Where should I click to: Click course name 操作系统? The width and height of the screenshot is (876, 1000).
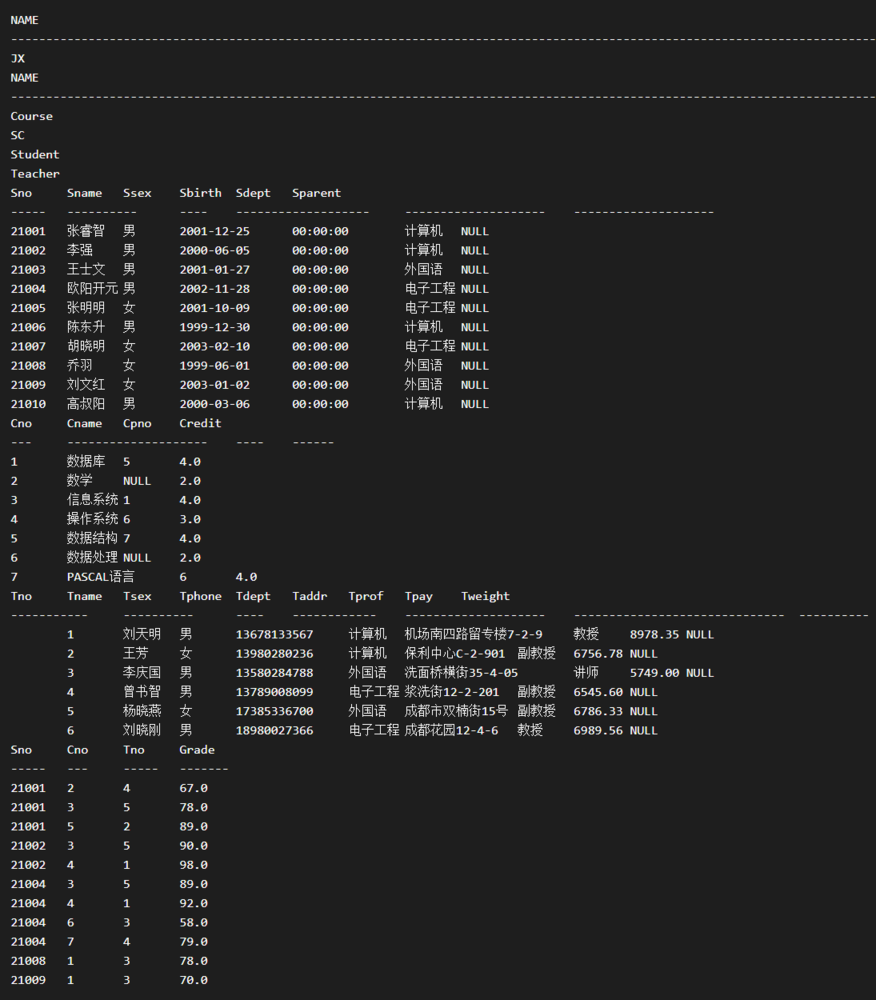pos(92,518)
